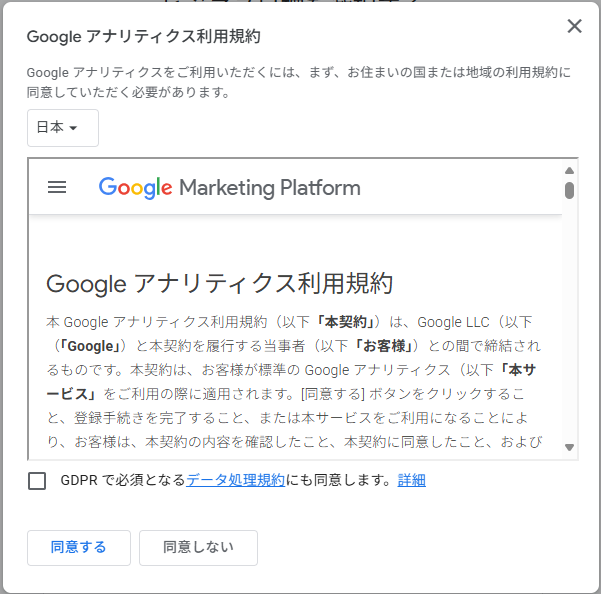
Task: Click the intro text about お住まいの国または地域
Action: pos(299,82)
